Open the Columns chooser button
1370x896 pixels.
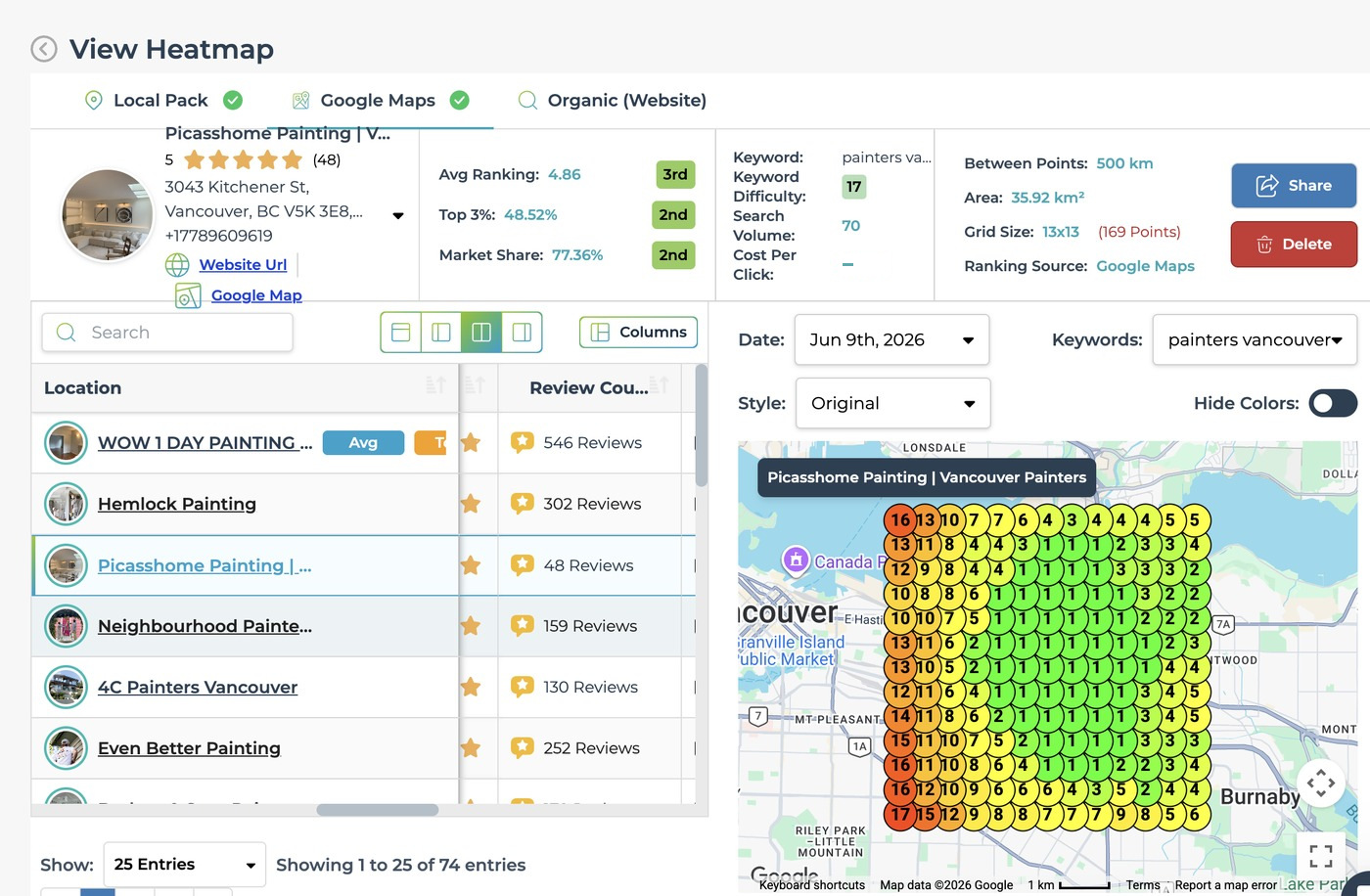pyautogui.click(x=638, y=333)
